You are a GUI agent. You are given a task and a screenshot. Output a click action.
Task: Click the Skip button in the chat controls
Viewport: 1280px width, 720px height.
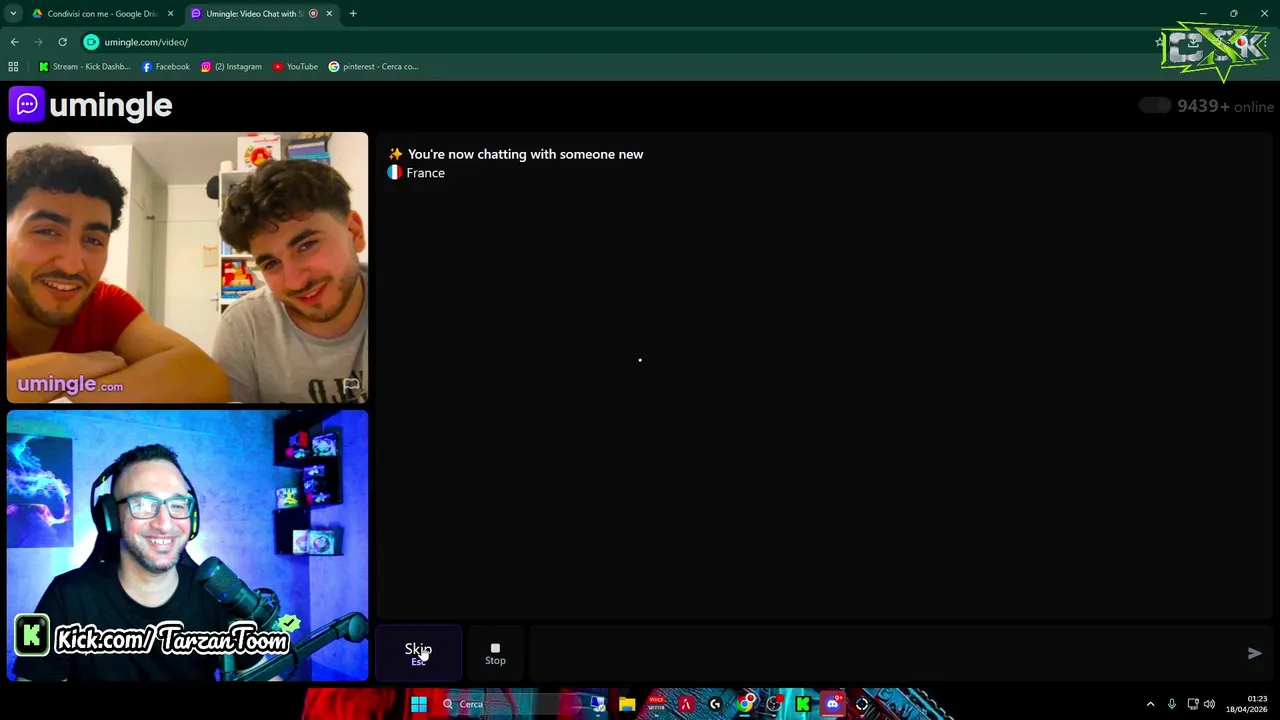(x=418, y=653)
